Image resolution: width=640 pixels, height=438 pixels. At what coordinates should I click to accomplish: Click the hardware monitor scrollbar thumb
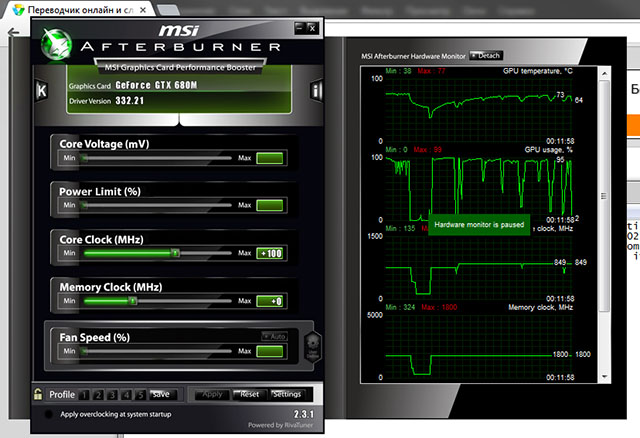(x=604, y=196)
